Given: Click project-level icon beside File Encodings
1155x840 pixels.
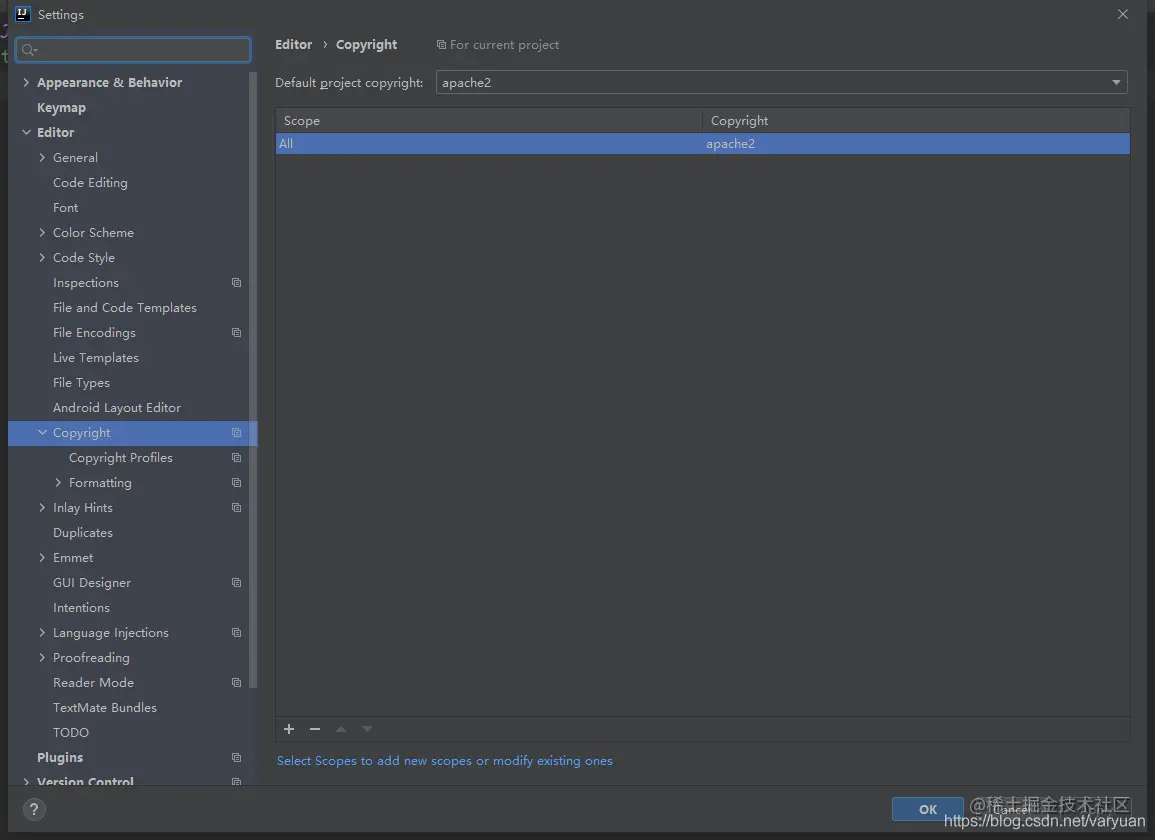Looking at the screenshot, I should coord(236,332).
